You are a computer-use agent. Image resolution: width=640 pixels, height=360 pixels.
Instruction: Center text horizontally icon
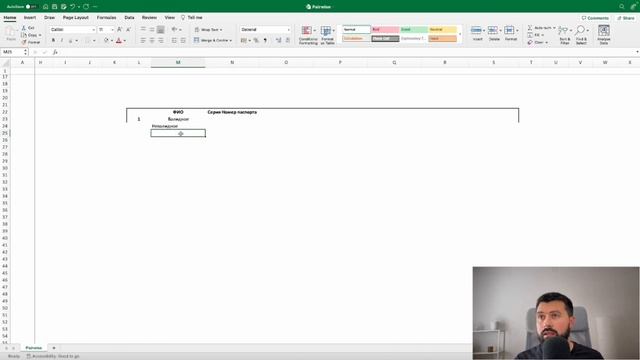[x=152, y=40]
